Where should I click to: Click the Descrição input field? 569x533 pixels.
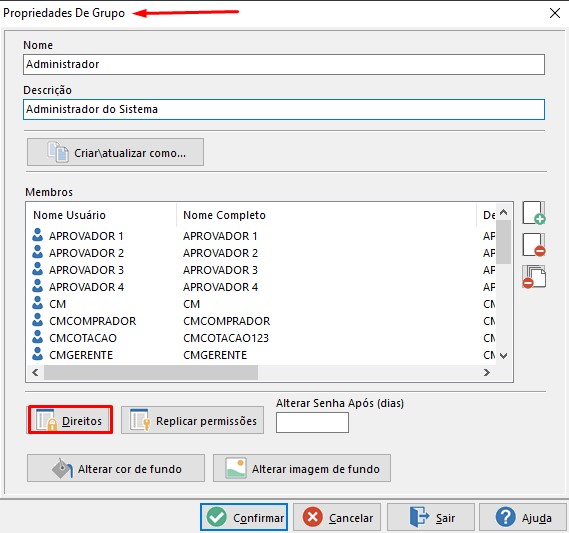(x=284, y=109)
